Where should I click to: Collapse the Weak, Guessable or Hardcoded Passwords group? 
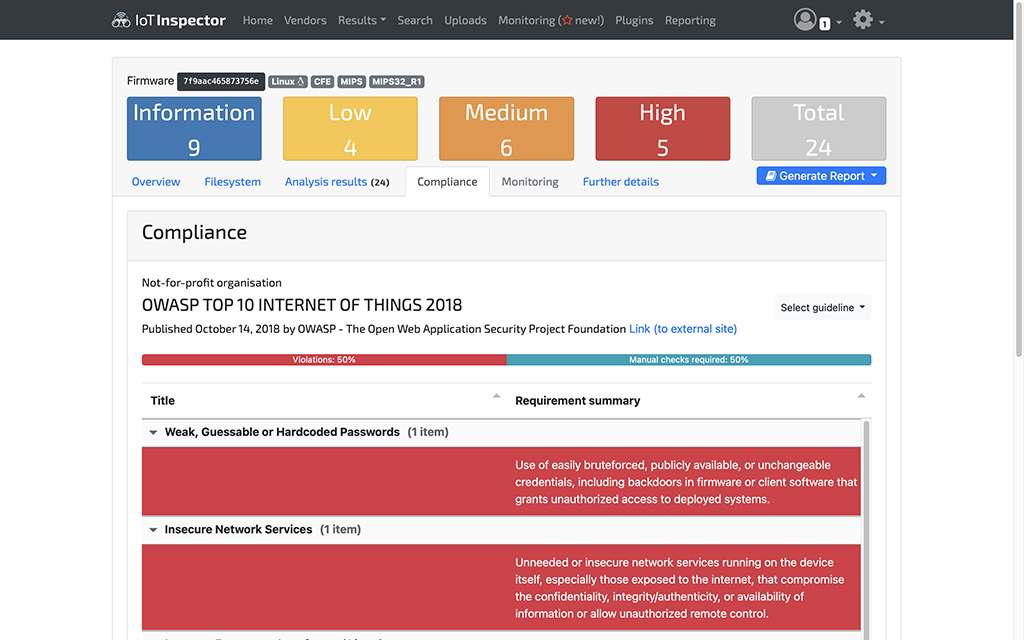(x=154, y=433)
